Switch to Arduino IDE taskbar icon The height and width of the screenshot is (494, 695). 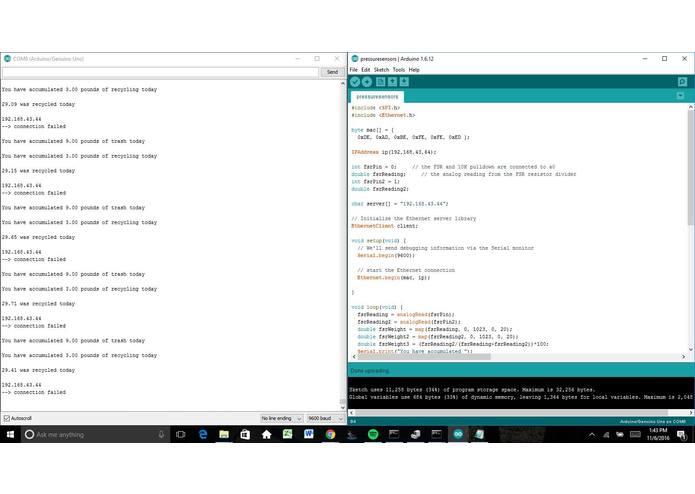coord(458,435)
